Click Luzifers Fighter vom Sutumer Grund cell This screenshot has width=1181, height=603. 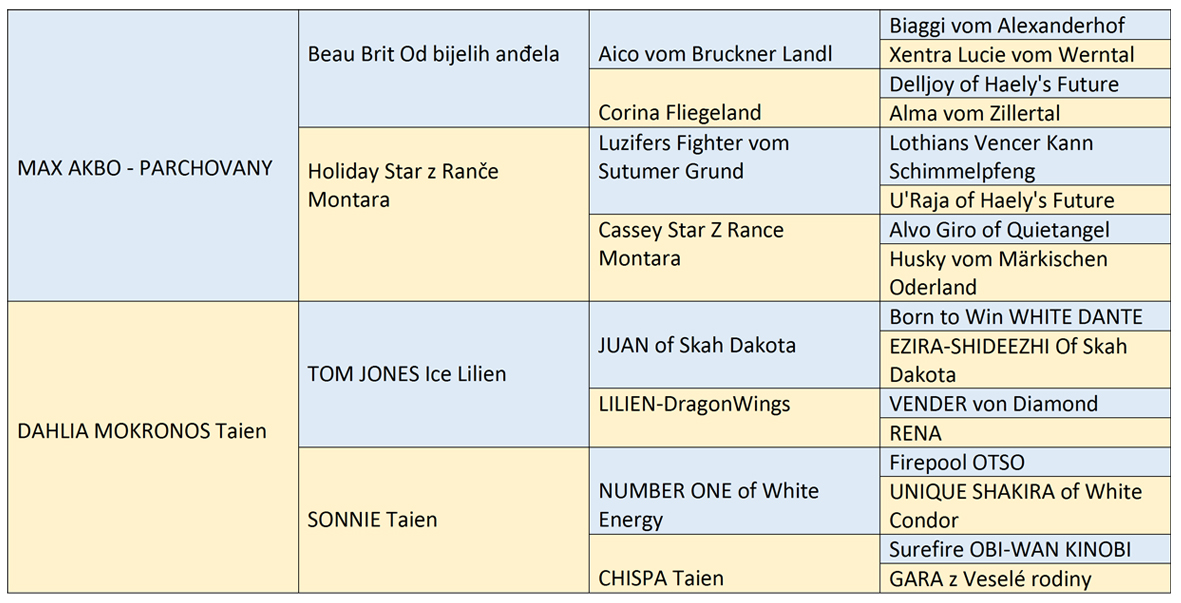734,170
